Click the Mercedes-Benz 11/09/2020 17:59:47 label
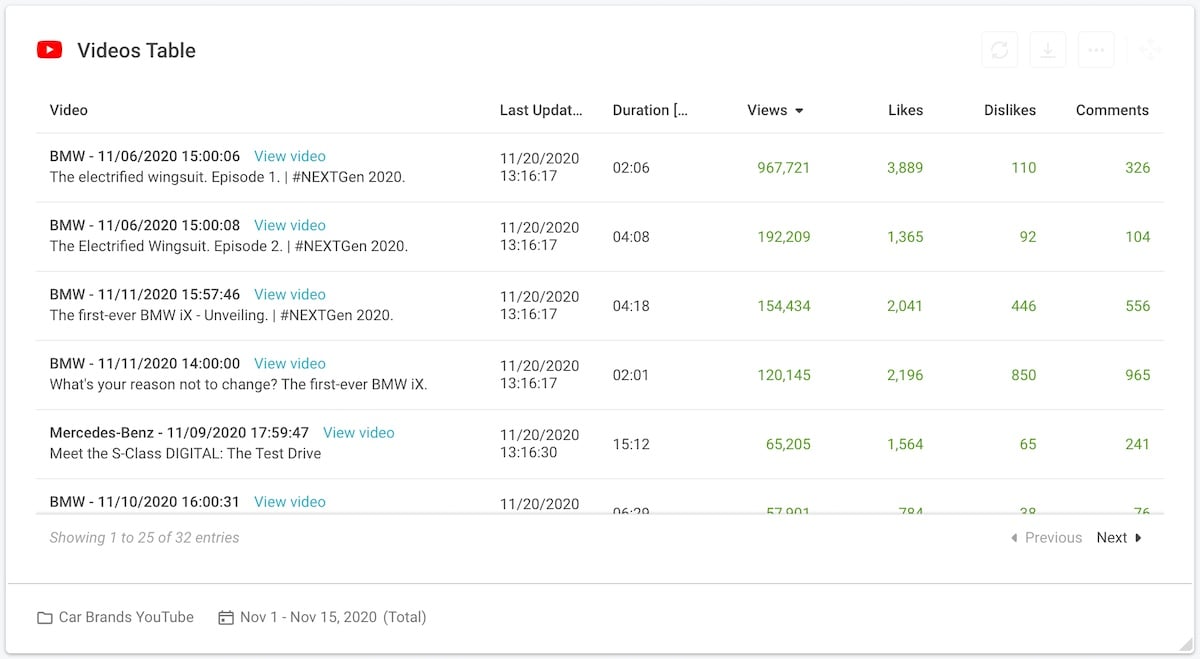 pyautogui.click(x=179, y=432)
